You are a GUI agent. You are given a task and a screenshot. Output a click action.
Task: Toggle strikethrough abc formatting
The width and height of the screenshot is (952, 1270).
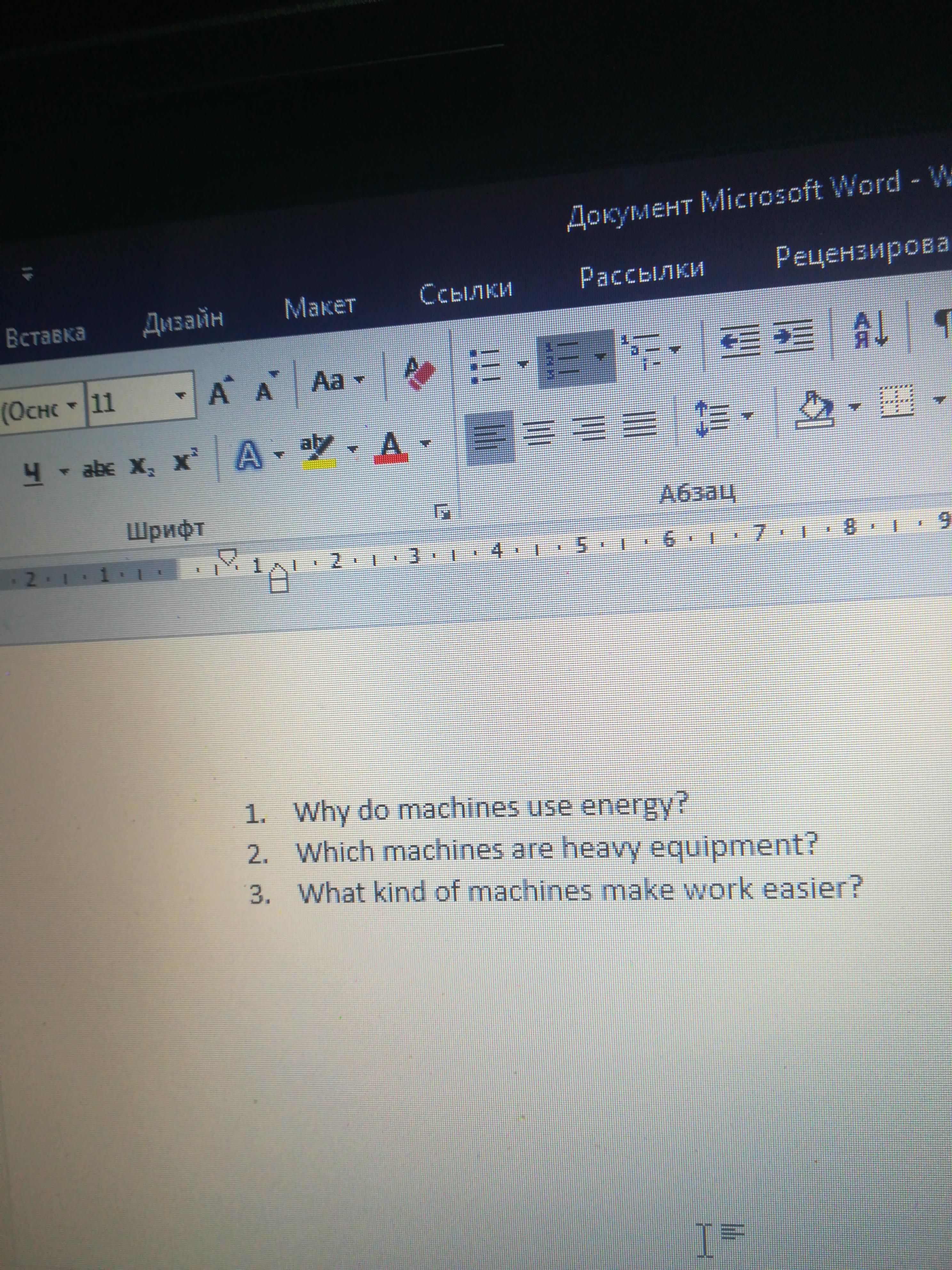(99, 469)
